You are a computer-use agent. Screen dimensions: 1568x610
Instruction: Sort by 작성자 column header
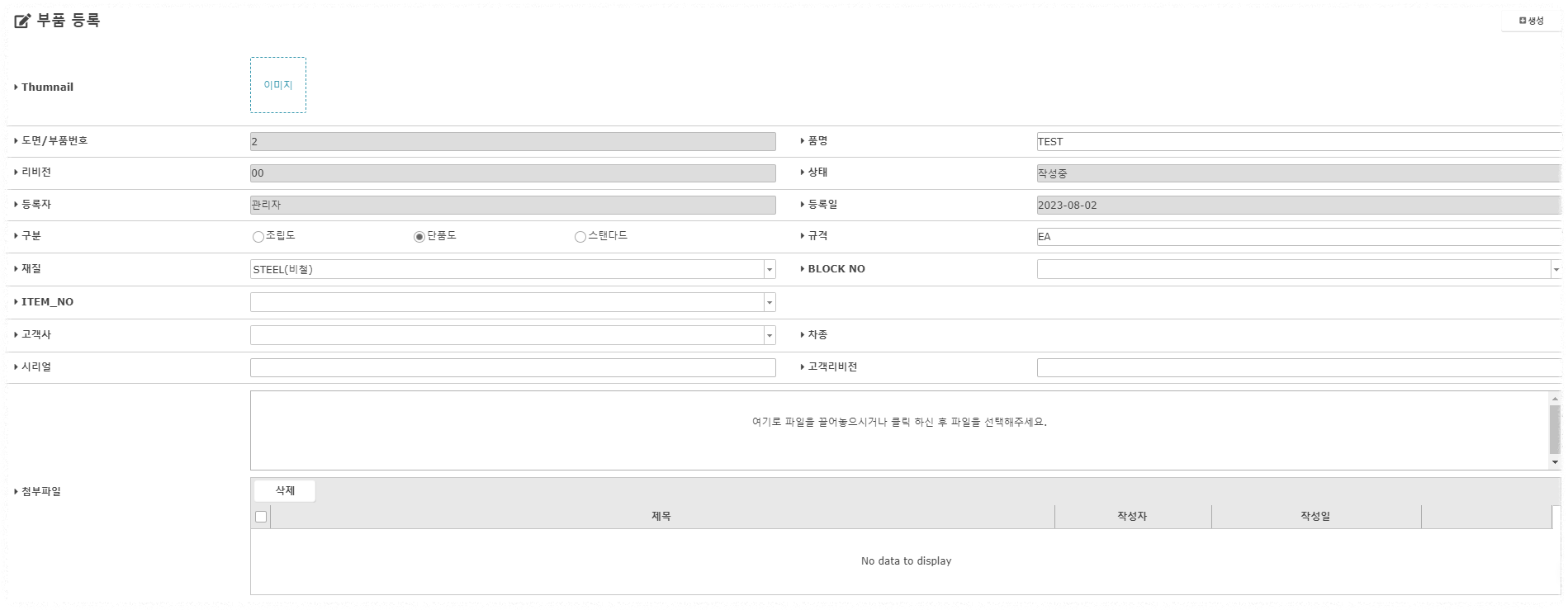(x=1133, y=517)
